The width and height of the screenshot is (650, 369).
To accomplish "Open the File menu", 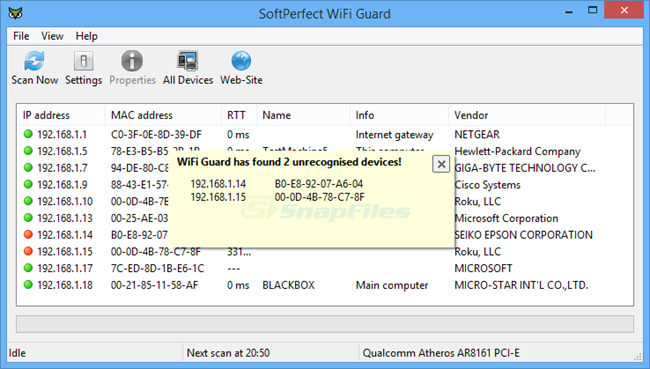I will point(21,36).
